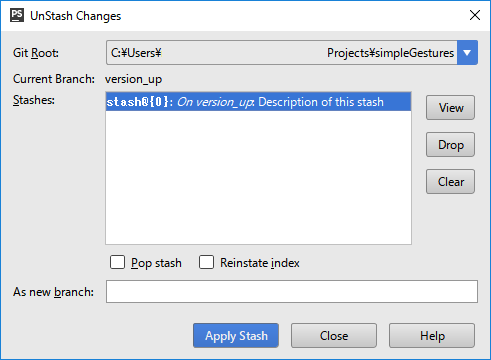View the selected stash contents

pyautogui.click(x=450, y=108)
